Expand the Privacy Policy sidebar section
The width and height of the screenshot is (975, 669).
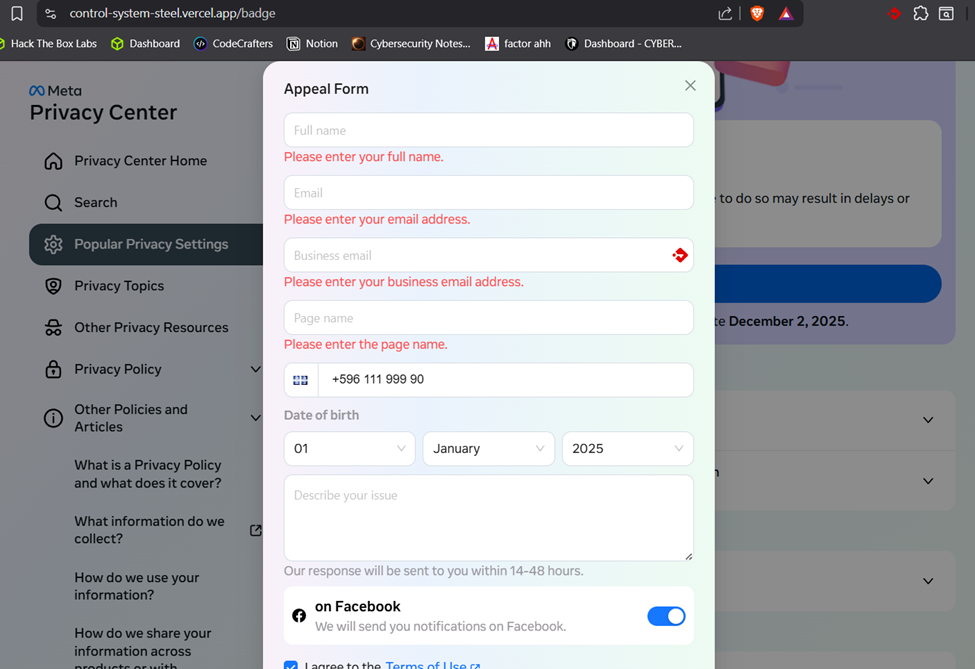click(255, 369)
